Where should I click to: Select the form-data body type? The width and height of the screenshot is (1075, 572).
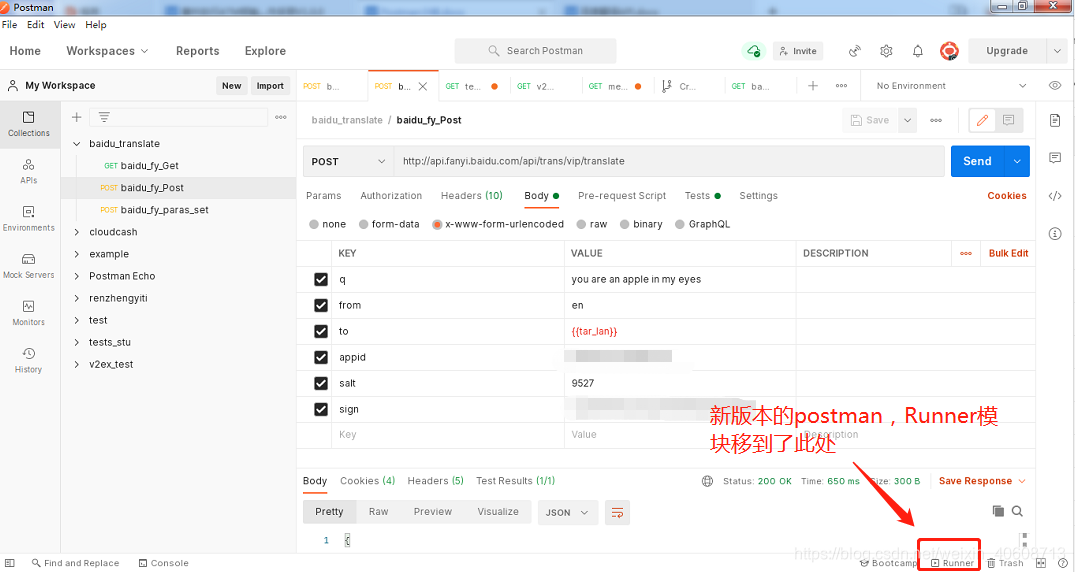pos(364,224)
